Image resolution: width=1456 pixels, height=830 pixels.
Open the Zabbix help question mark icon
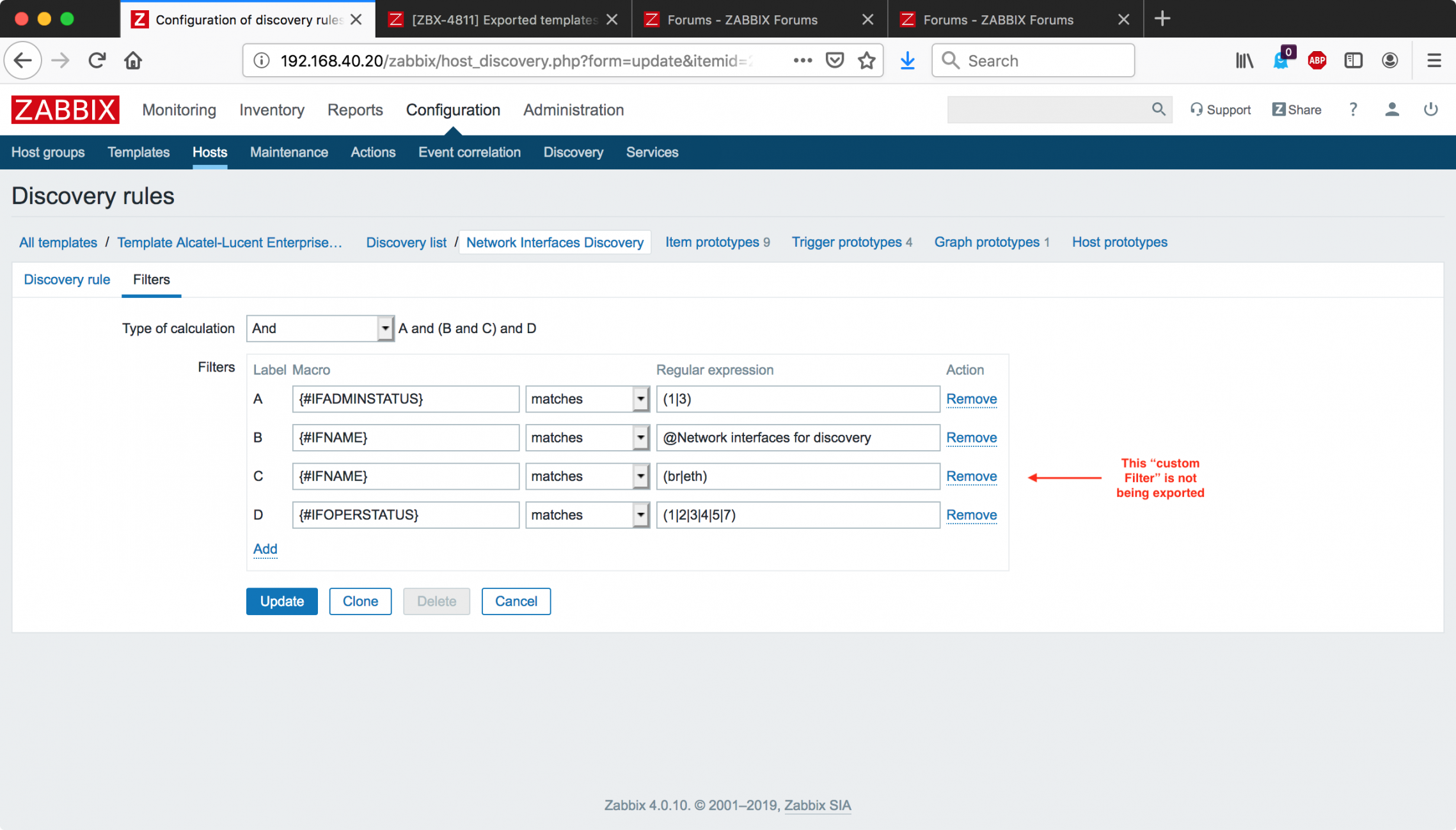click(1353, 109)
